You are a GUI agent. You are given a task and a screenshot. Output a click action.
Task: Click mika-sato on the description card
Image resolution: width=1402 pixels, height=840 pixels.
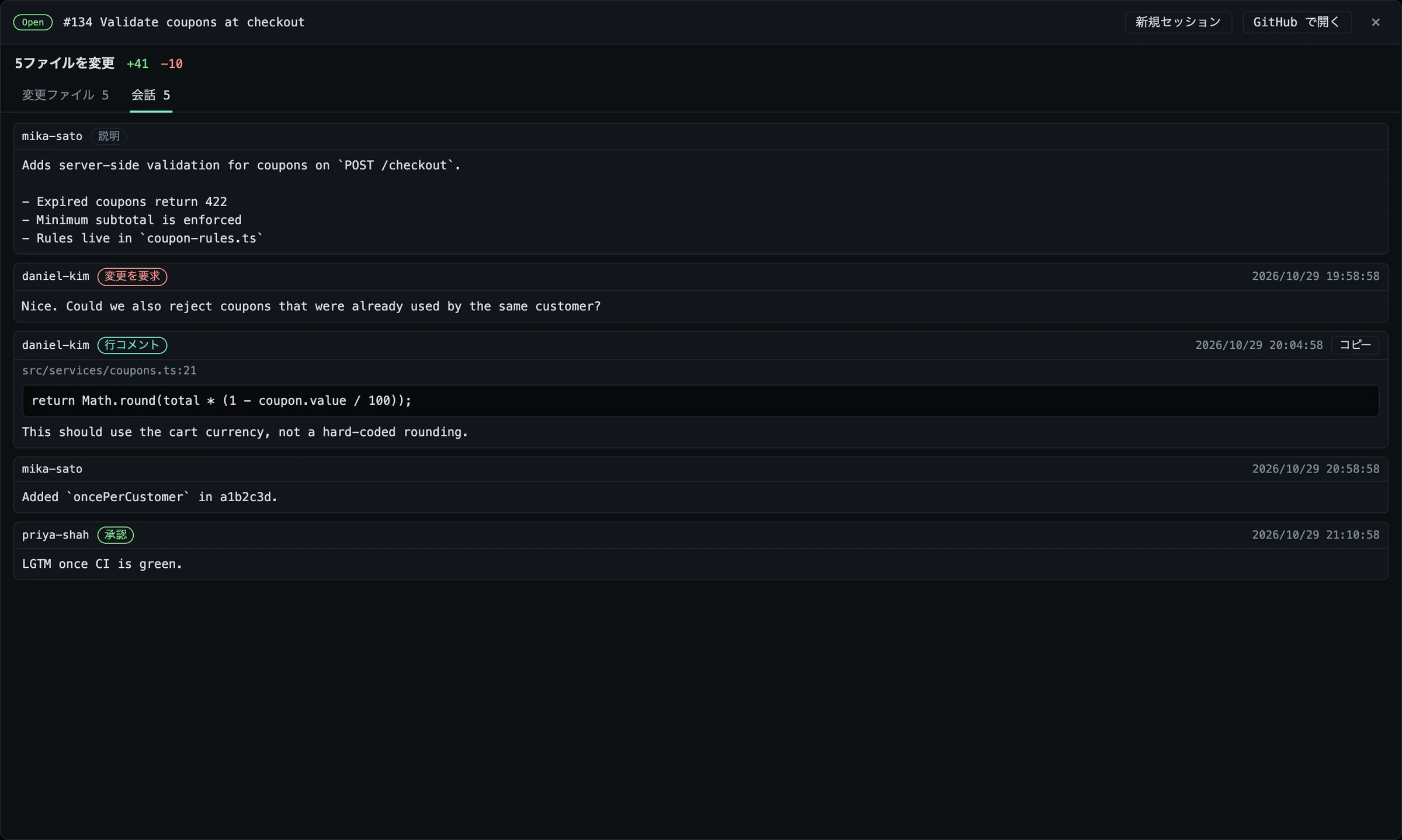(52, 136)
